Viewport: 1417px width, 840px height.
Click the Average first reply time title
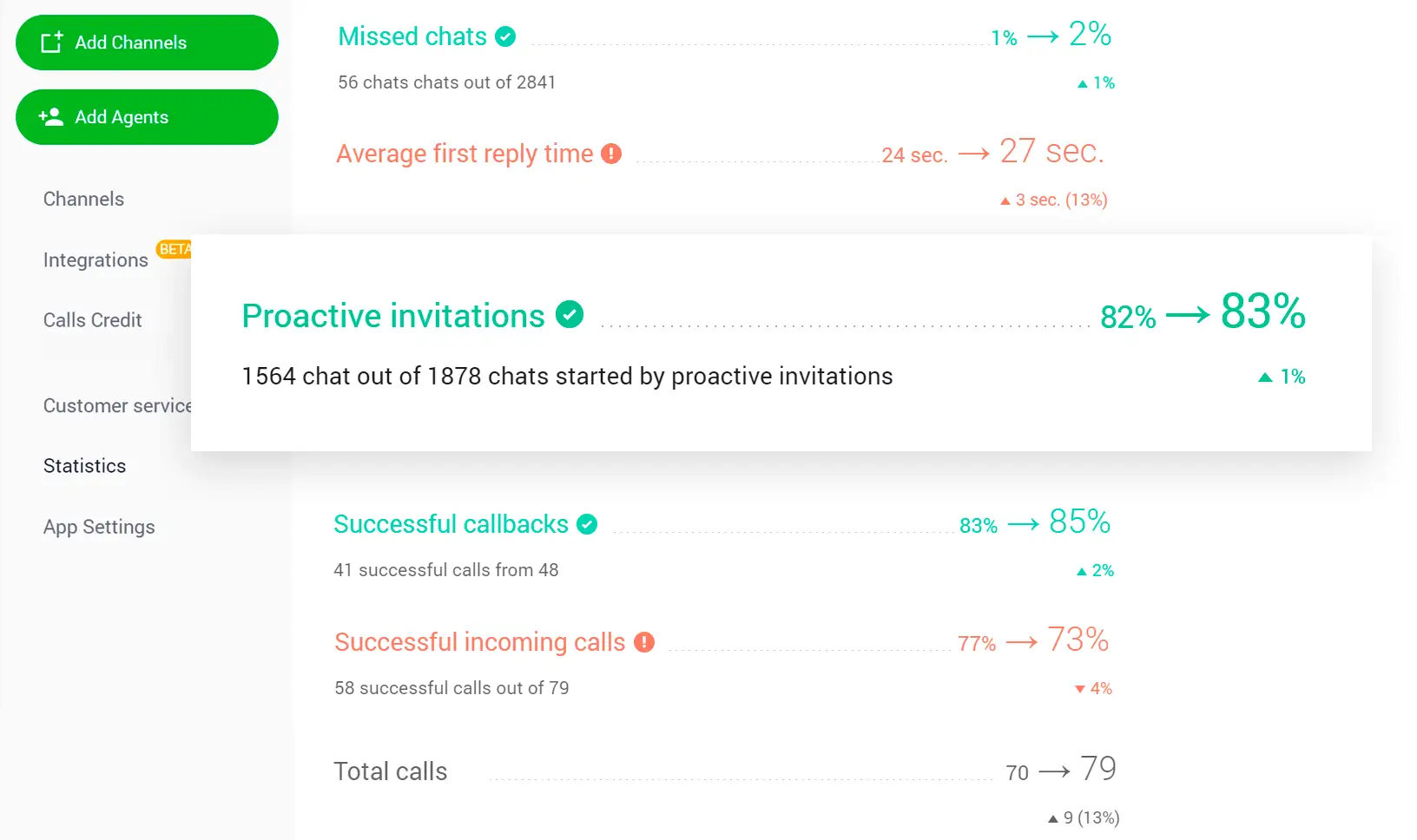pyautogui.click(x=465, y=154)
